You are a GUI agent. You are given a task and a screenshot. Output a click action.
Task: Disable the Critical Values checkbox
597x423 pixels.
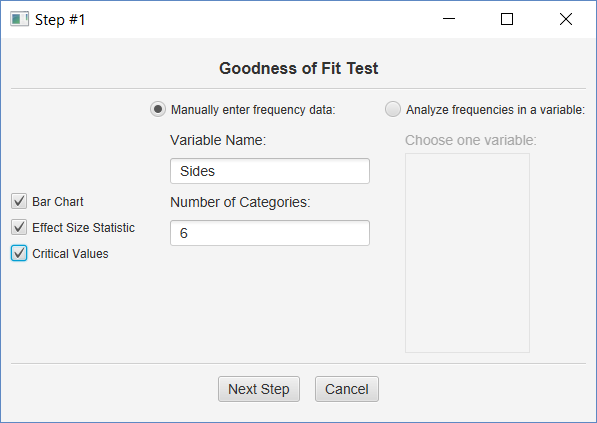point(19,253)
